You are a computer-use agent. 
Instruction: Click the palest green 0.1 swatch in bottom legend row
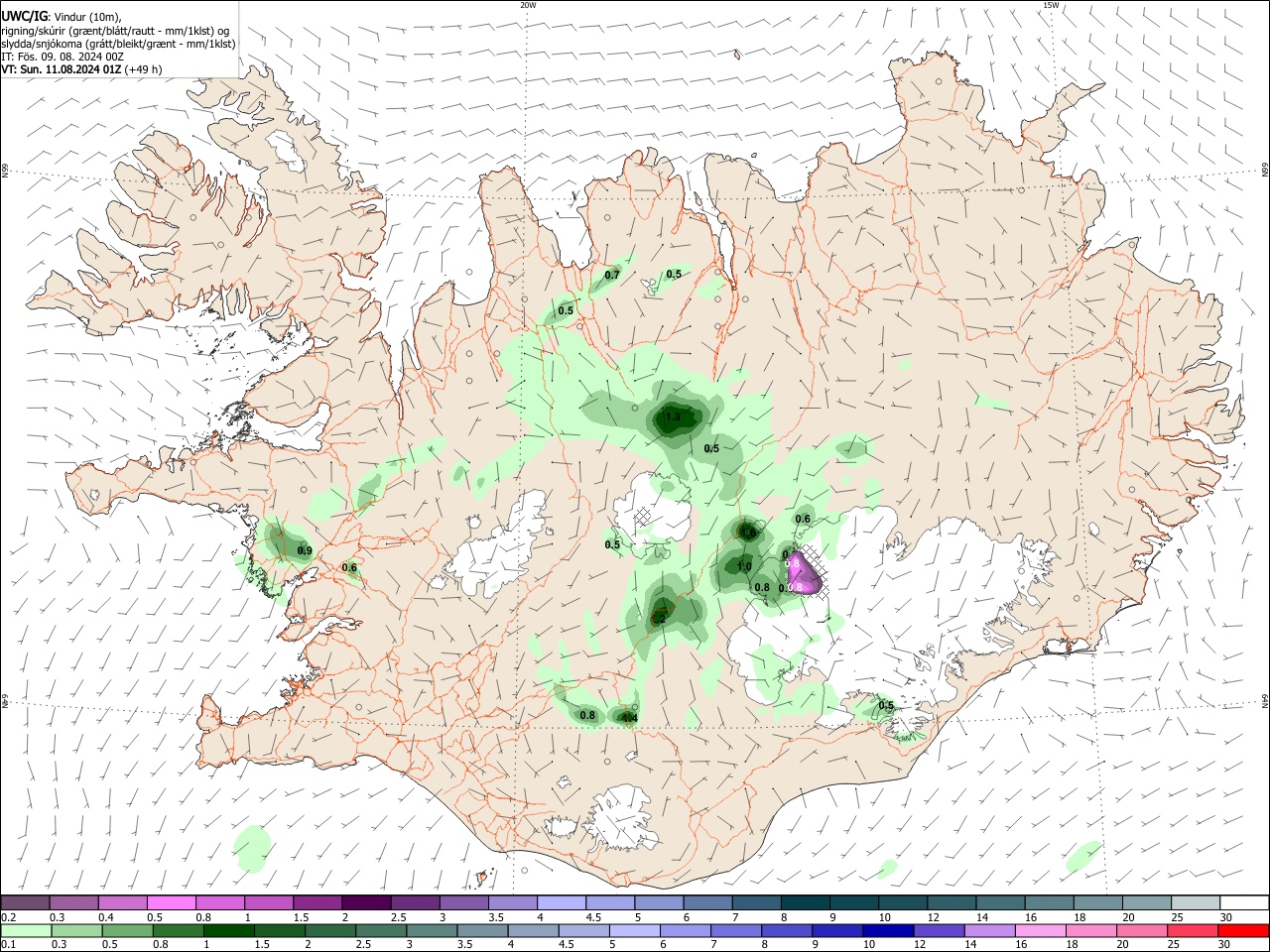[26, 931]
